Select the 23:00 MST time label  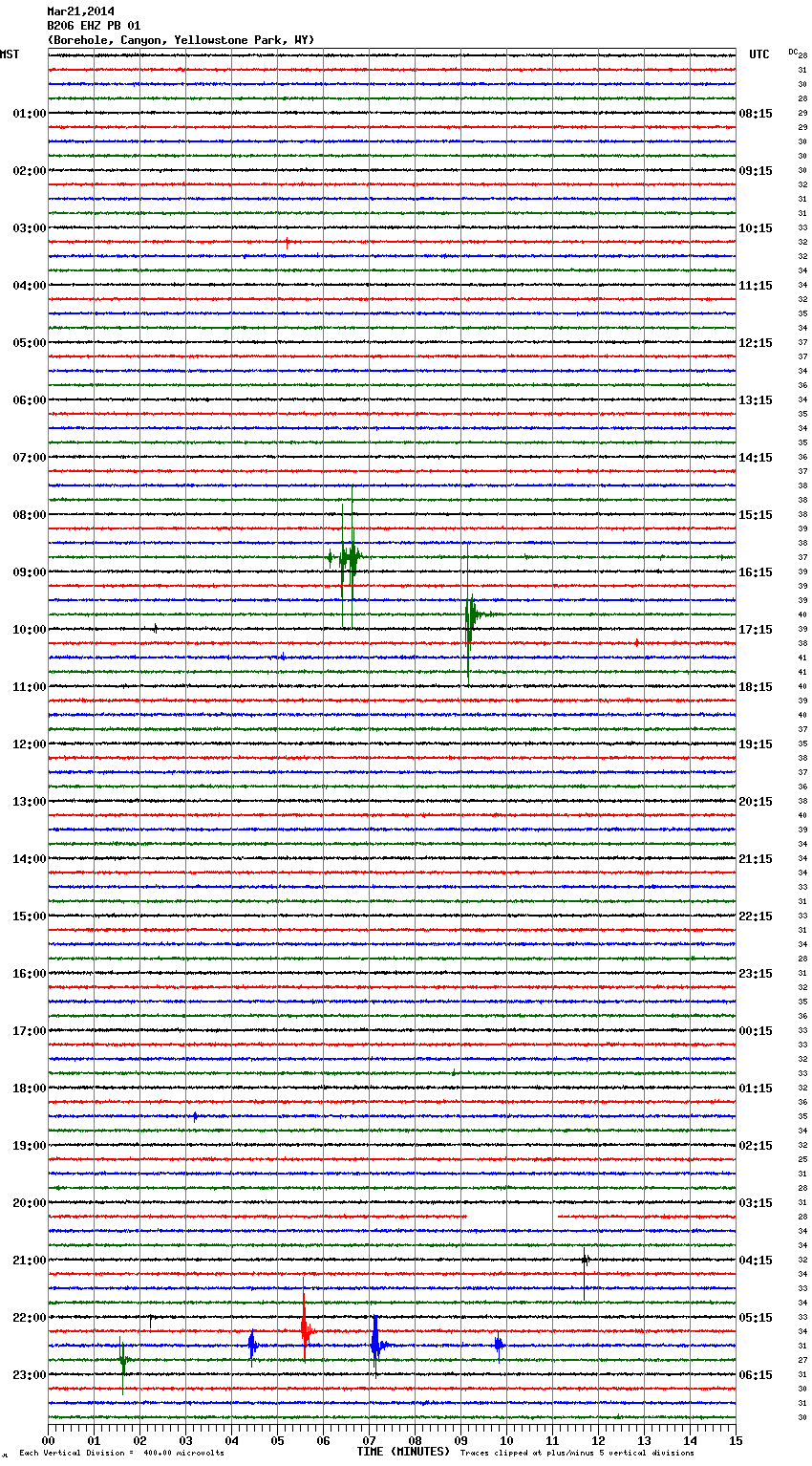30,1375
